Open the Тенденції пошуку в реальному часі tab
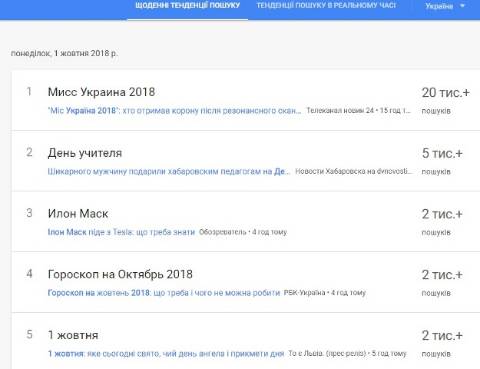 326,6
